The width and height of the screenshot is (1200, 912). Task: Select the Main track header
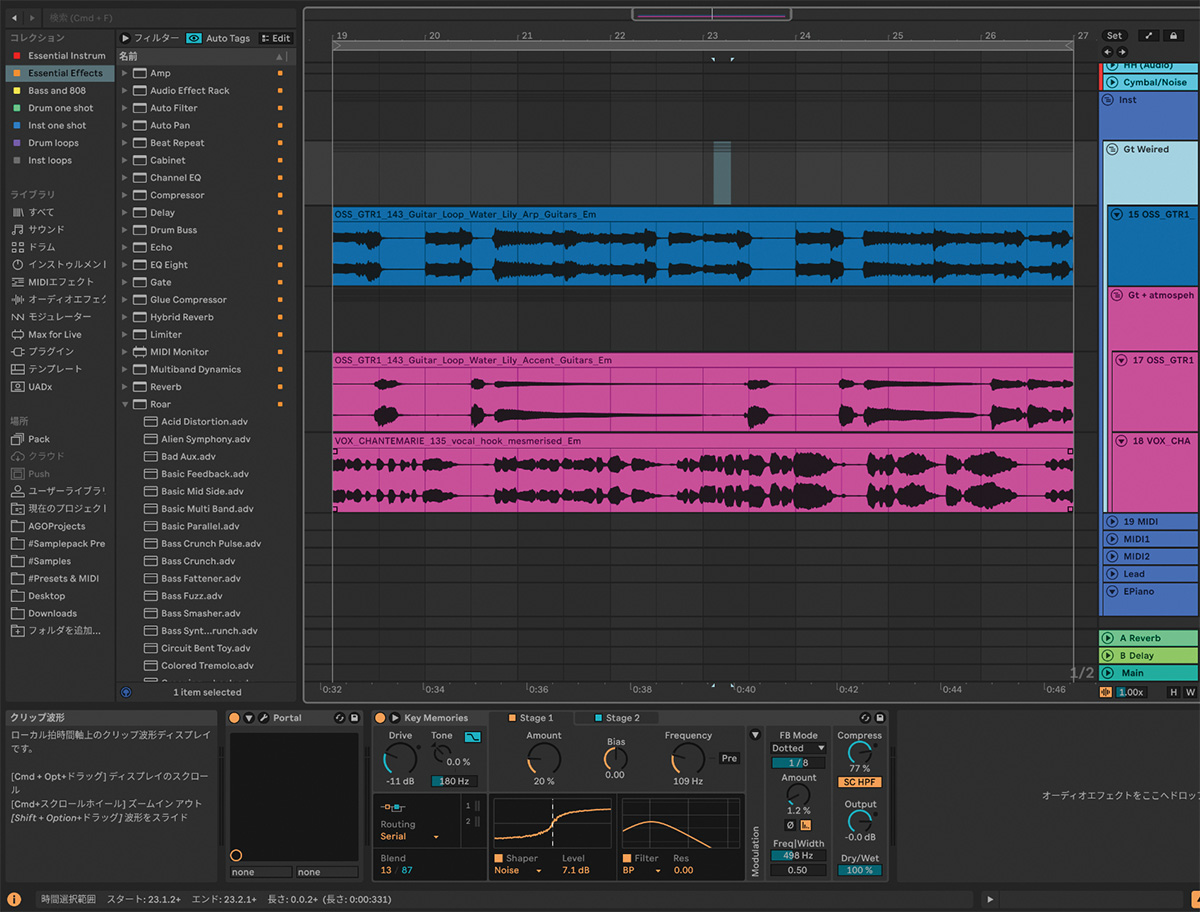coord(1150,673)
